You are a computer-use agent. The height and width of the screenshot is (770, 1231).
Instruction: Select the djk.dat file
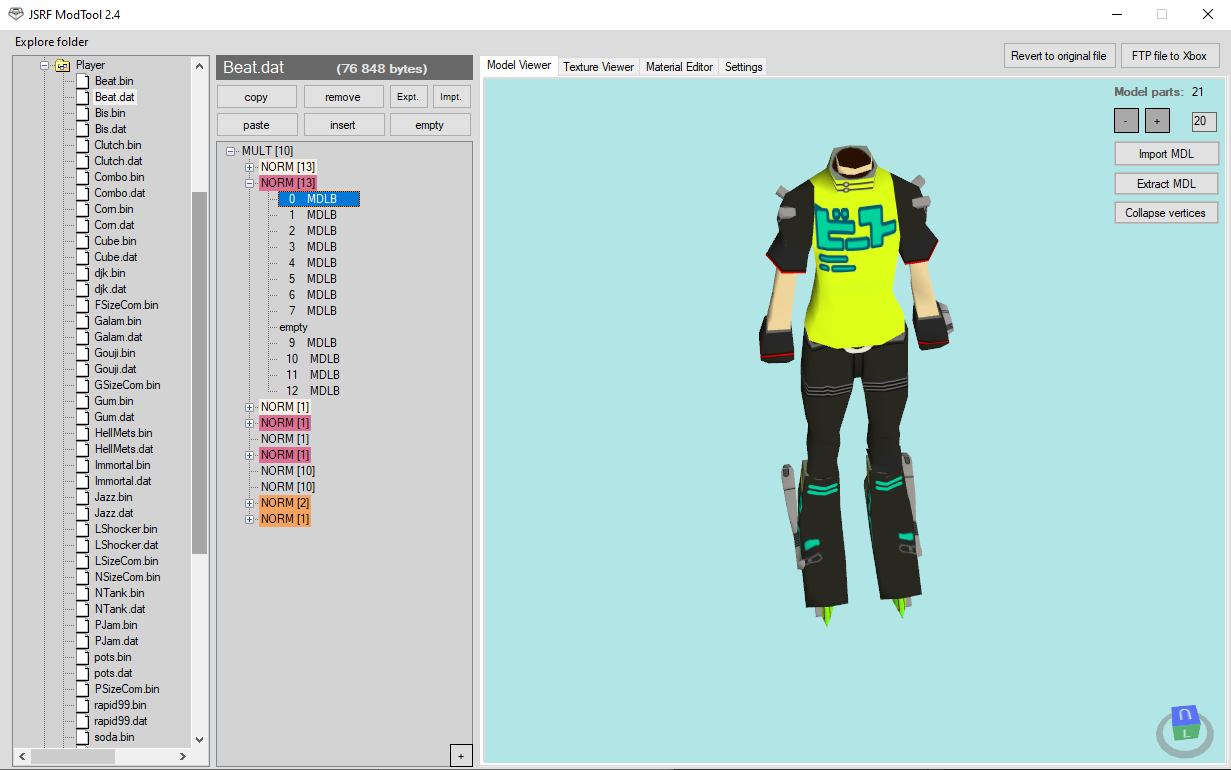pyautogui.click(x=110, y=289)
